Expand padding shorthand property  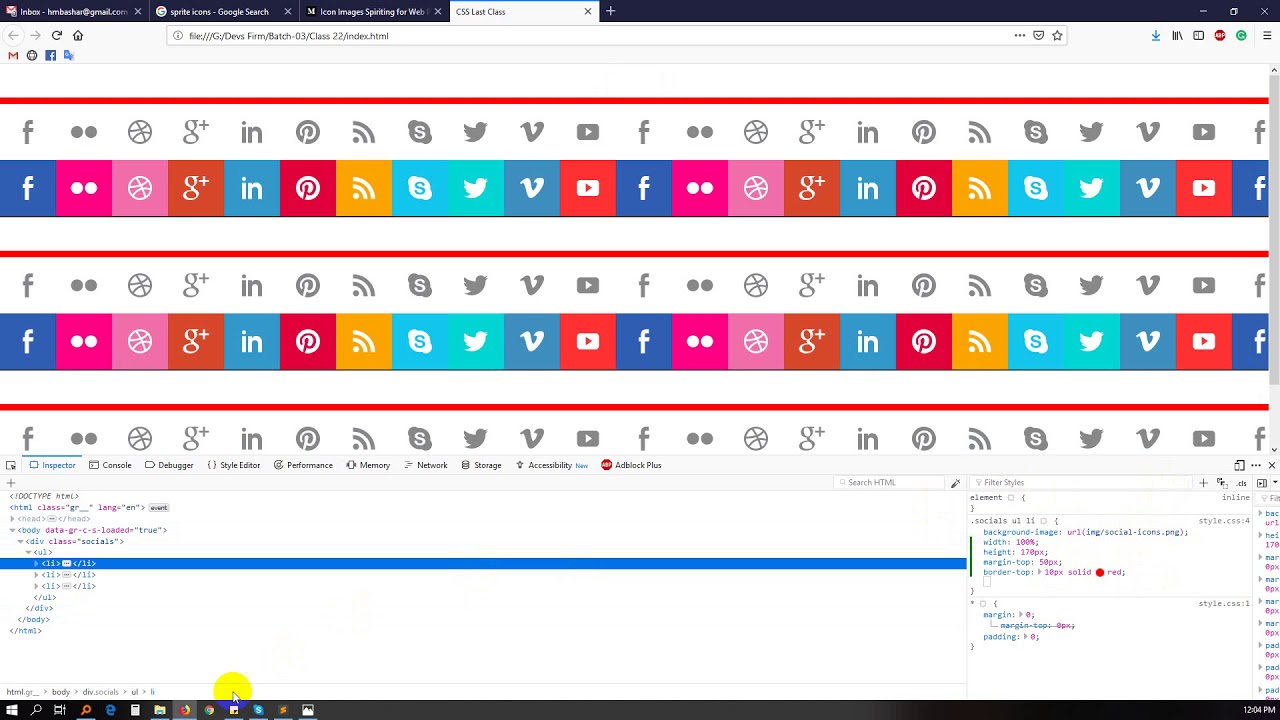point(1026,637)
